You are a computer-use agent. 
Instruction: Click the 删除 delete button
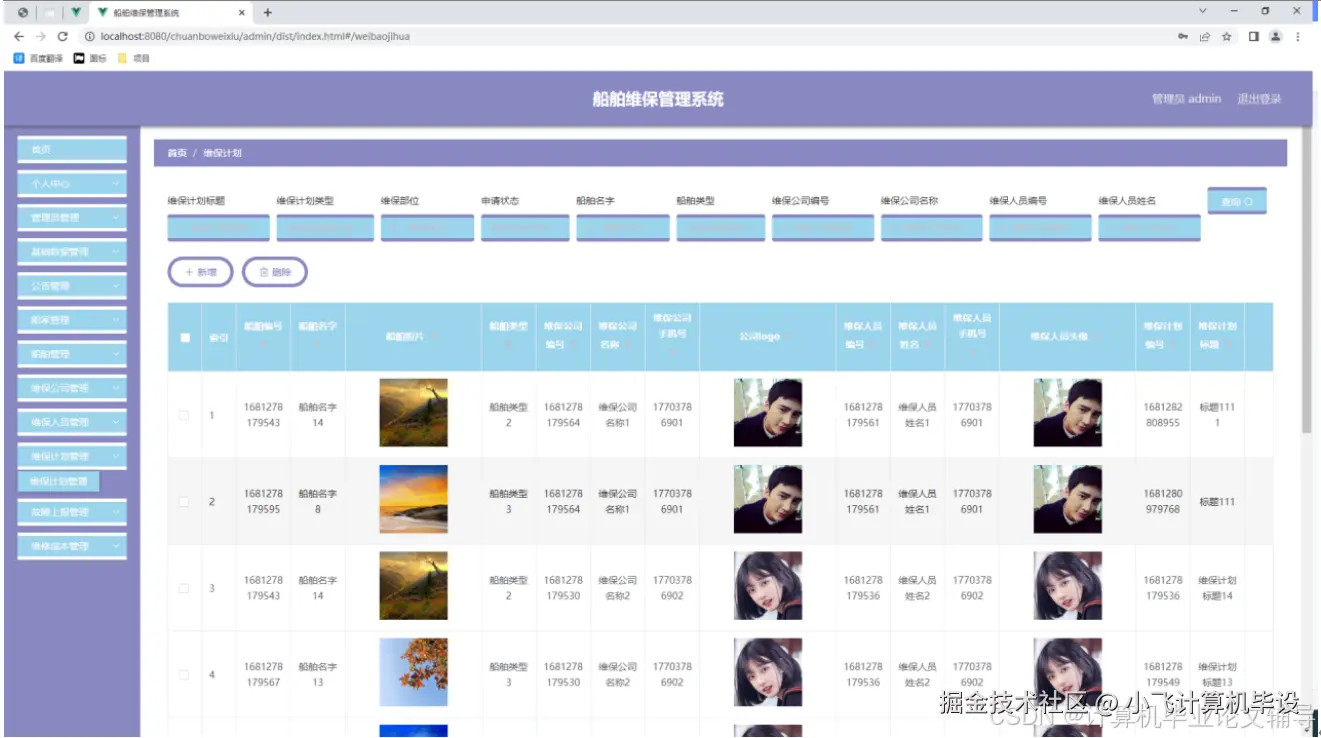pos(275,272)
